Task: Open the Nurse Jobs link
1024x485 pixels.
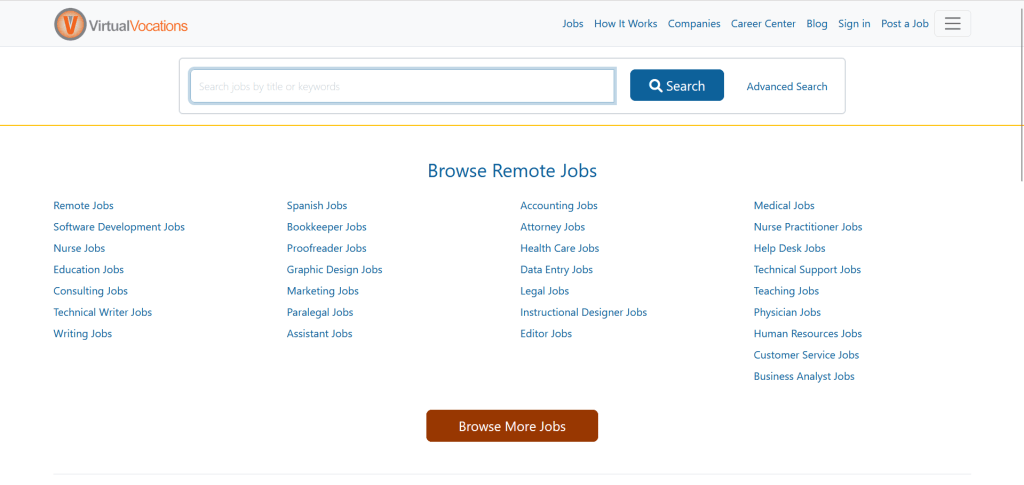Action: pos(79,248)
